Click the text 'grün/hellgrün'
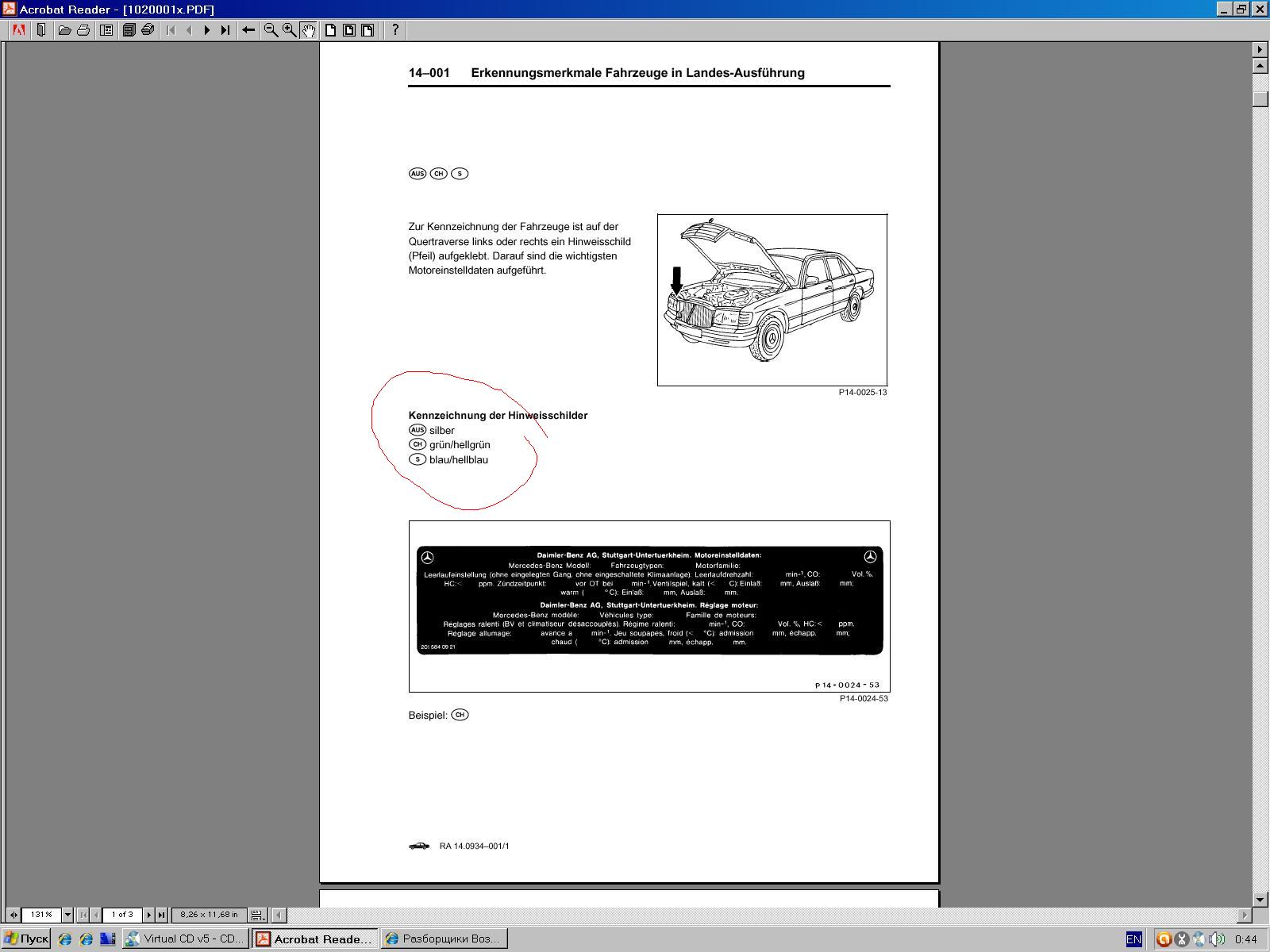Screen dimensions: 1270x952 [460, 444]
